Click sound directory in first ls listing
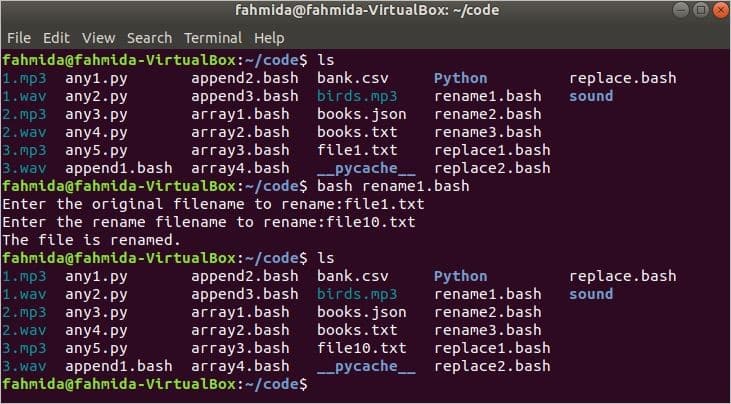 pyautogui.click(x=591, y=96)
